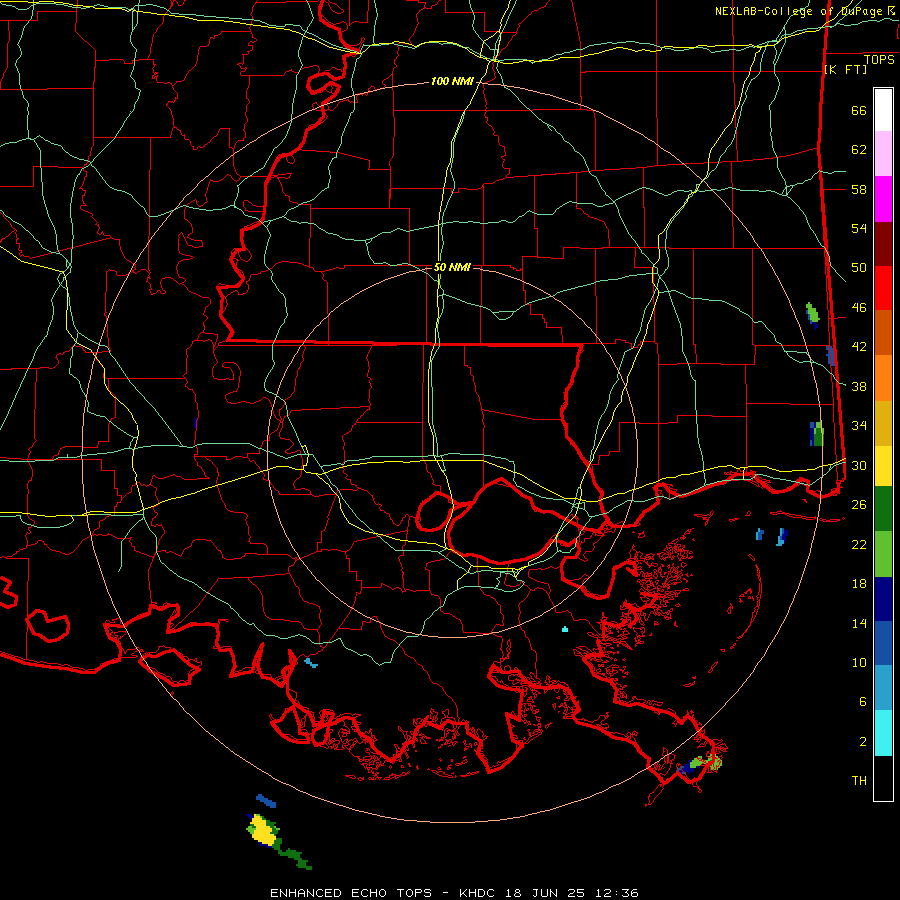Viewport: 900px width, 900px height.
Task: Click the medium blue legend swatch
Action: point(883,643)
